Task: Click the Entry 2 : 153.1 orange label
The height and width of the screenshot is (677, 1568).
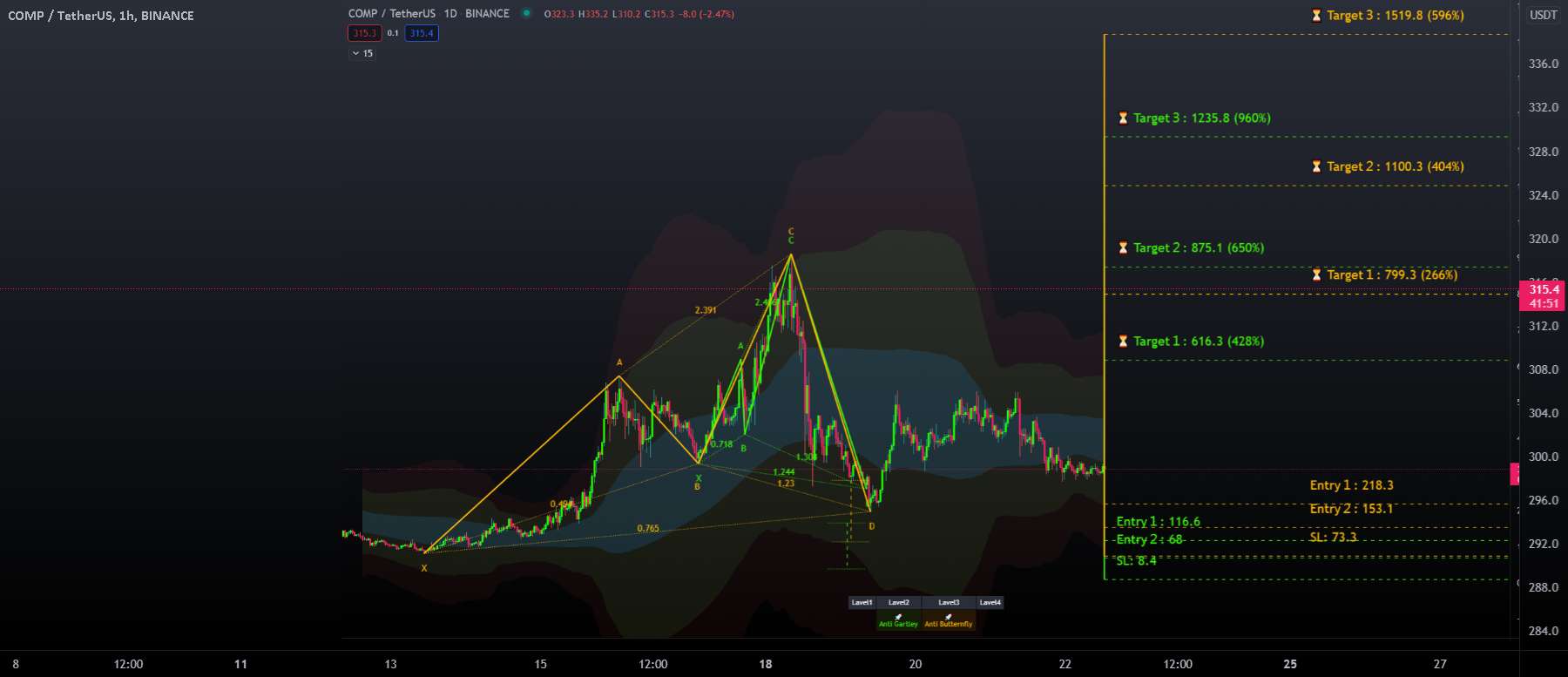Action: [x=1351, y=509]
